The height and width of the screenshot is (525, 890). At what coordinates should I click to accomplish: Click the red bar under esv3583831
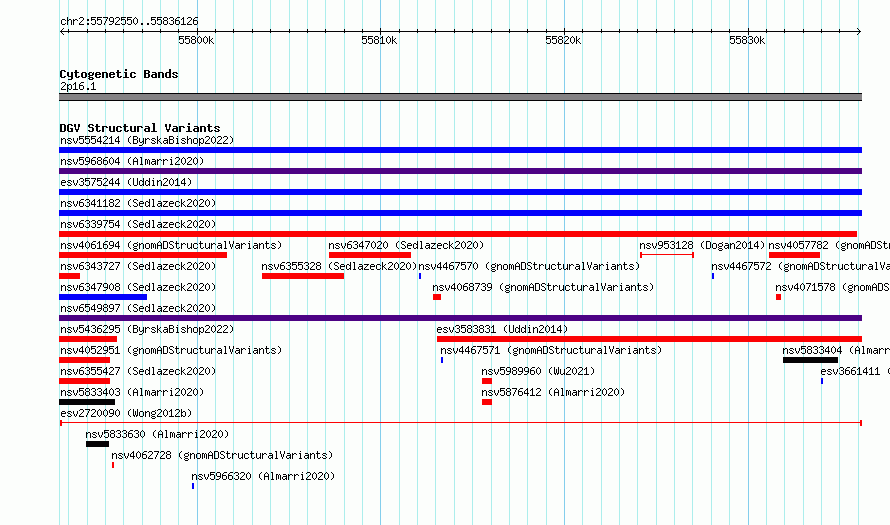click(x=649, y=339)
